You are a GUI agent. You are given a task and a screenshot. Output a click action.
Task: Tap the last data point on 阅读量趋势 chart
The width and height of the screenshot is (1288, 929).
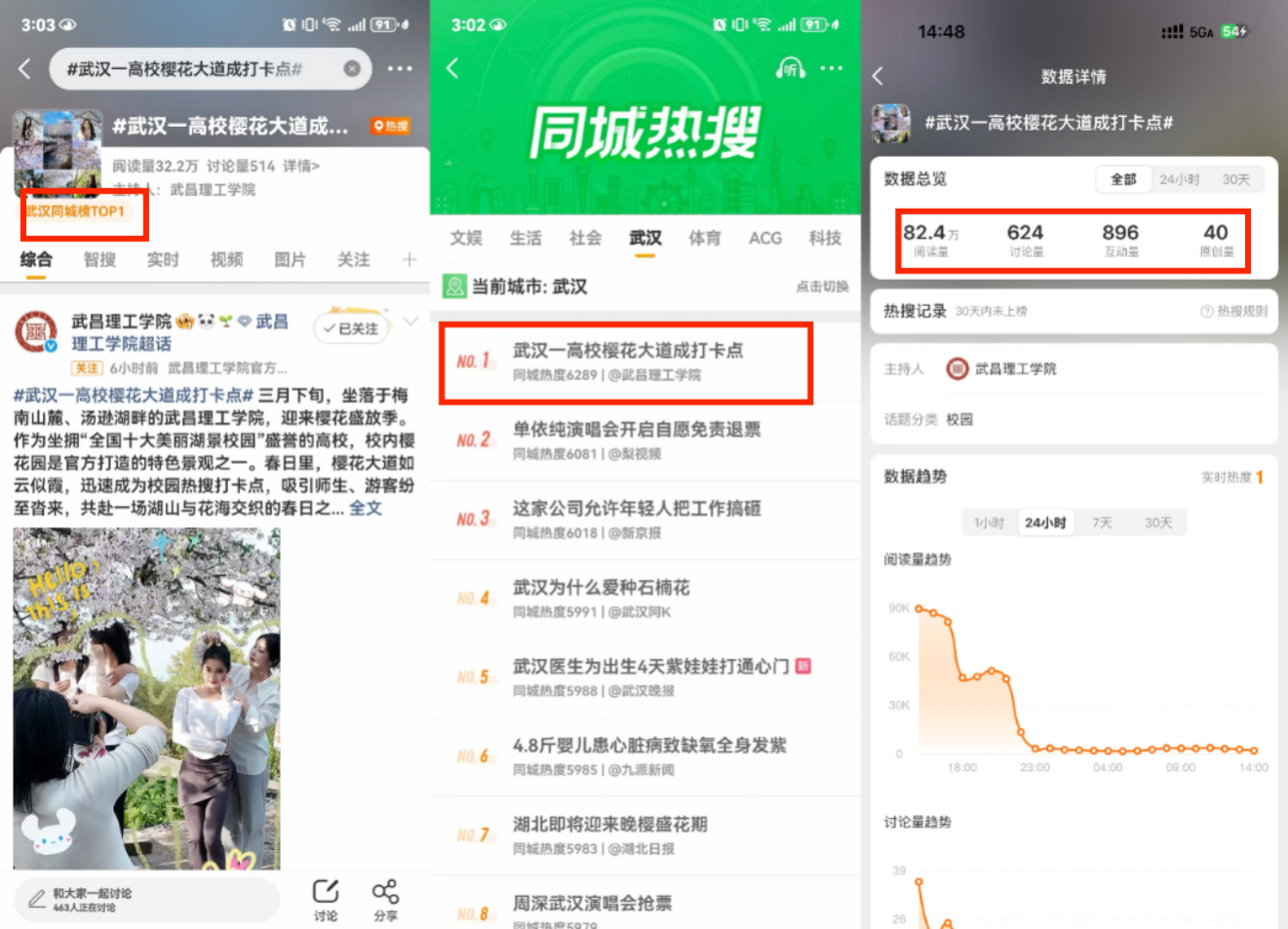[x=1254, y=751]
